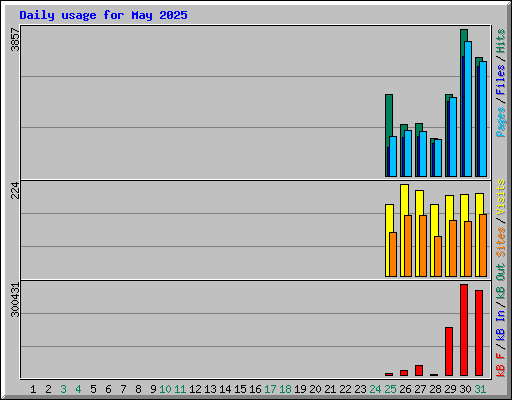Click the orange 'Sites' legend label
This screenshot has width=512, height=400.
(x=501, y=242)
